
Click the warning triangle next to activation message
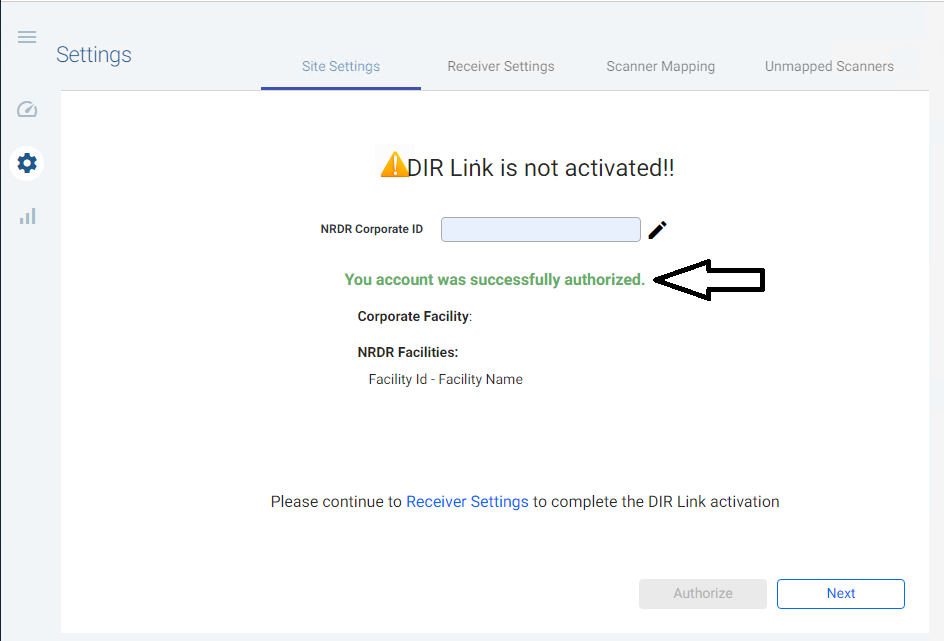[395, 164]
